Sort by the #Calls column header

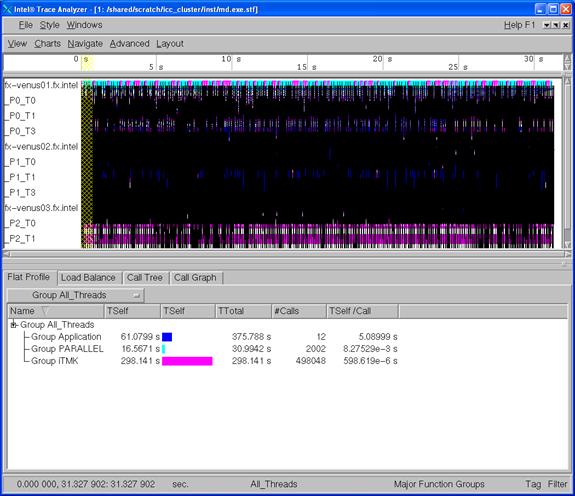click(299, 311)
